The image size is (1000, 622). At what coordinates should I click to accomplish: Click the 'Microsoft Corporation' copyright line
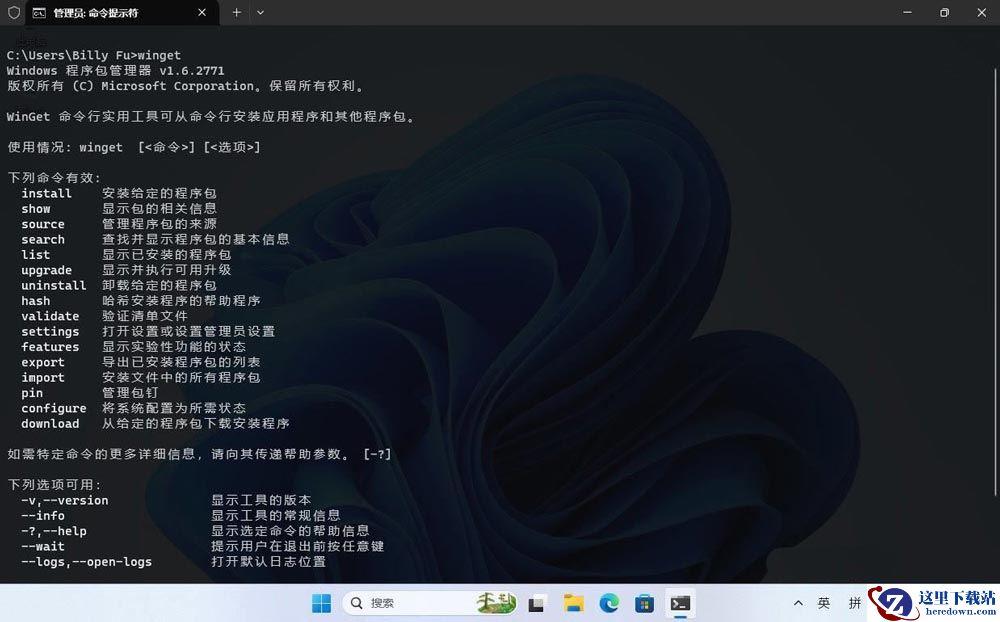tap(185, 85)
